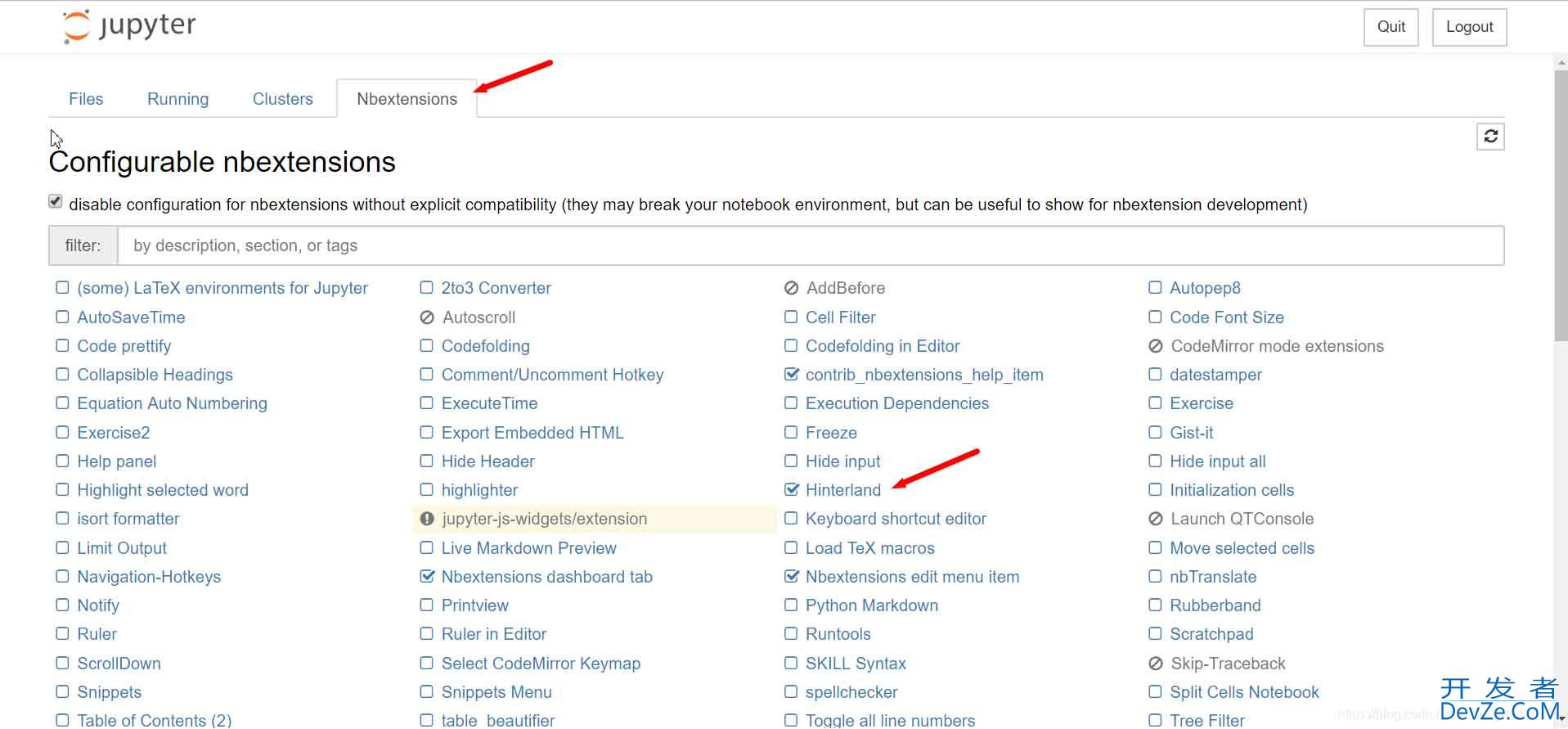Viewport: 1568px width, 729px height.
Task: Click the forbidden icon beside Skip-Traceback
Action: (x=1155, y=664)
